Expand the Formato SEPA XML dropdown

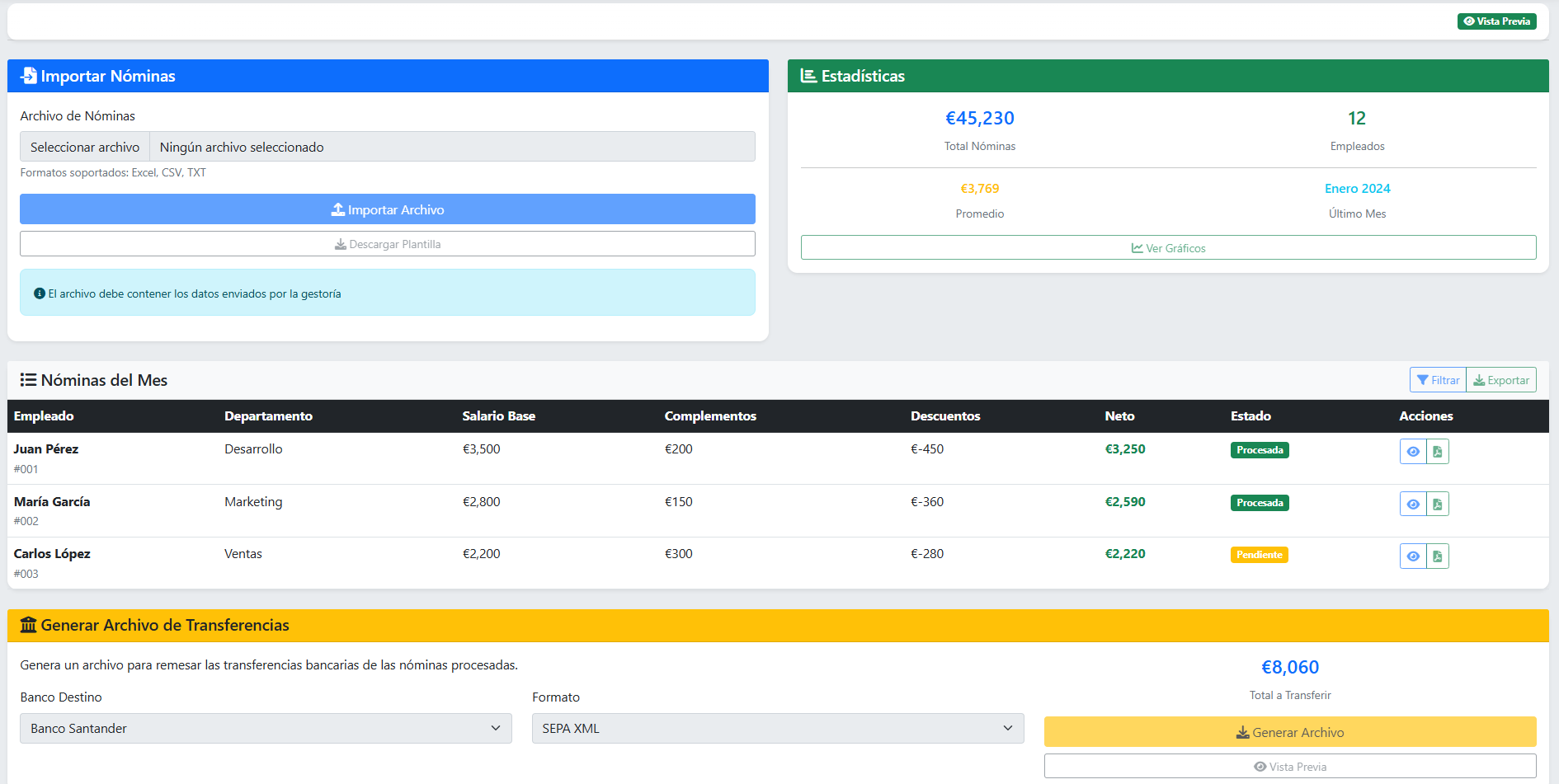pyautogui.click(x=777, y=729)
